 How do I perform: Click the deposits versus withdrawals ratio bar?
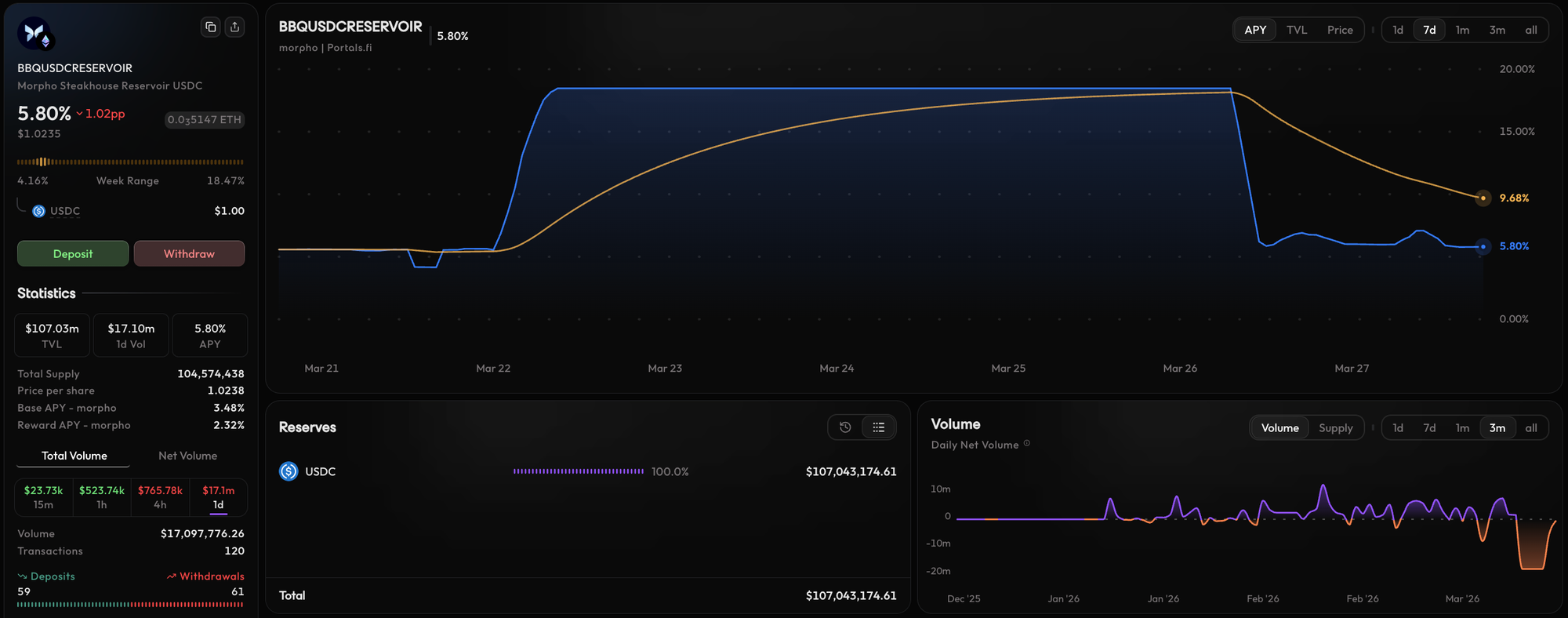tap(130, 605)
